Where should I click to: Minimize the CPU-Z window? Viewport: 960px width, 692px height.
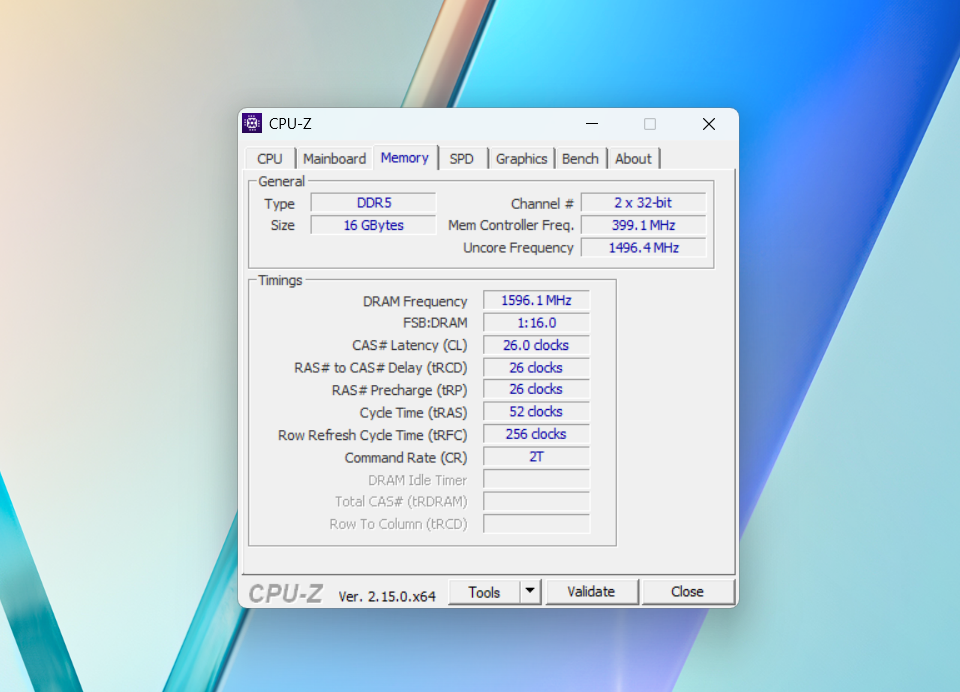coord(592,124)
